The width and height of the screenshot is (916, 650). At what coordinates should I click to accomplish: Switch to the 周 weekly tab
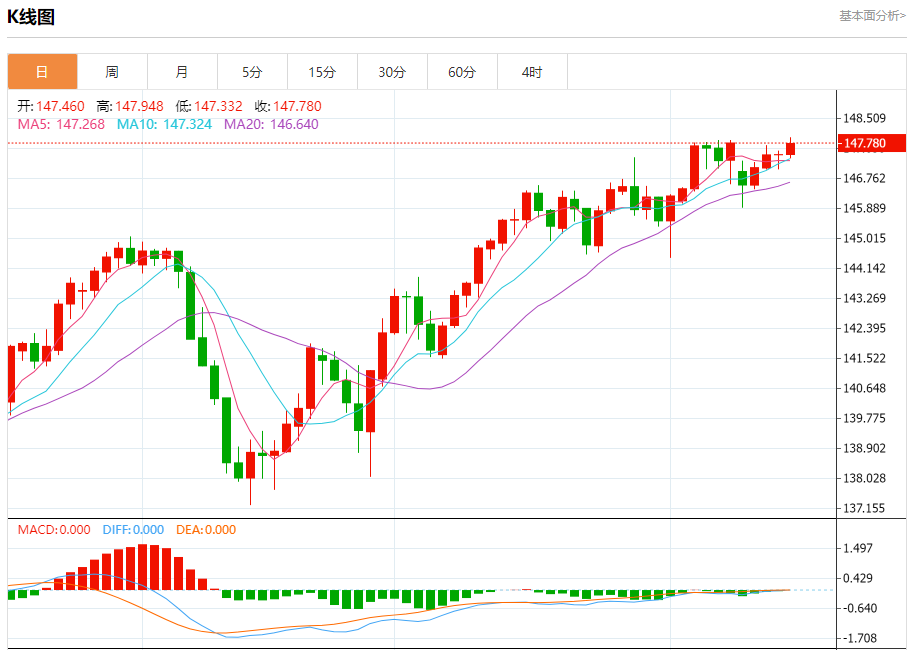(x=112, y=72)
